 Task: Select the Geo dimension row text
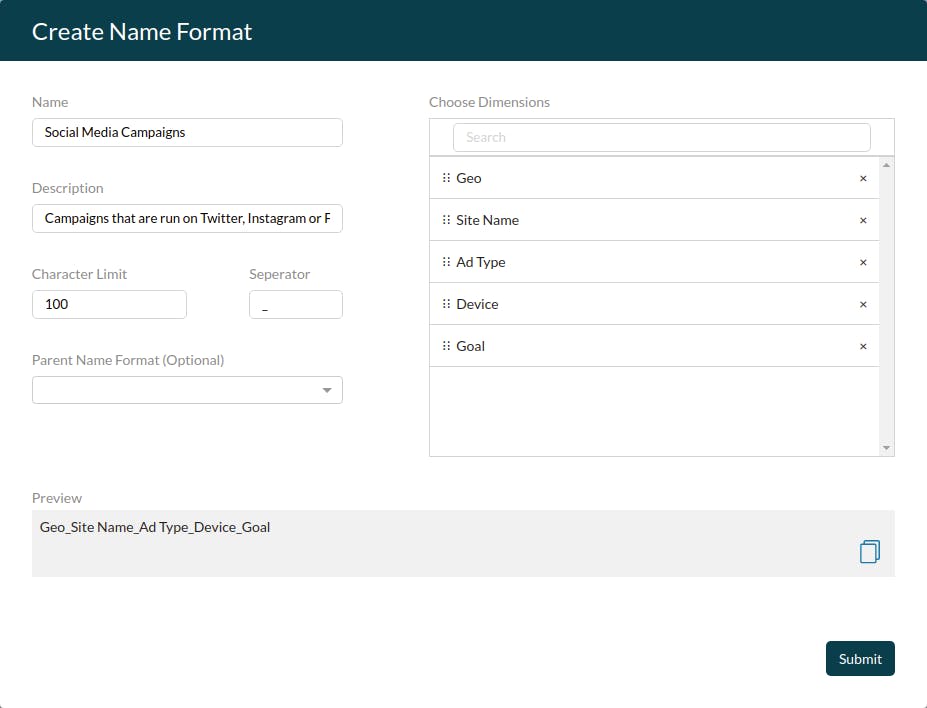pyautogui.click(x=469, y=178)
